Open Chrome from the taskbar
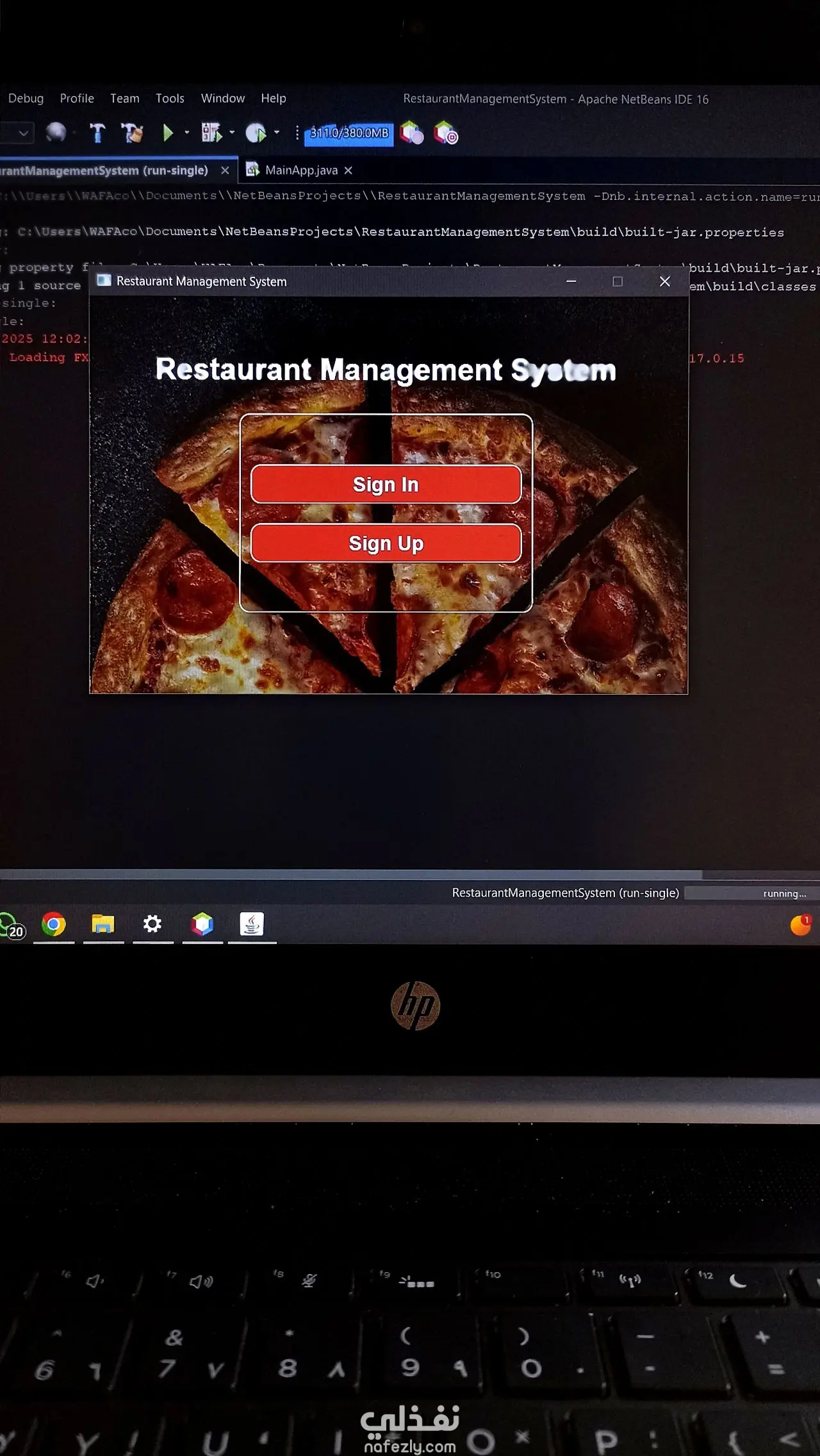Image resolution: width=820 pixels, height=1456 pixels. tap(54, 924)
